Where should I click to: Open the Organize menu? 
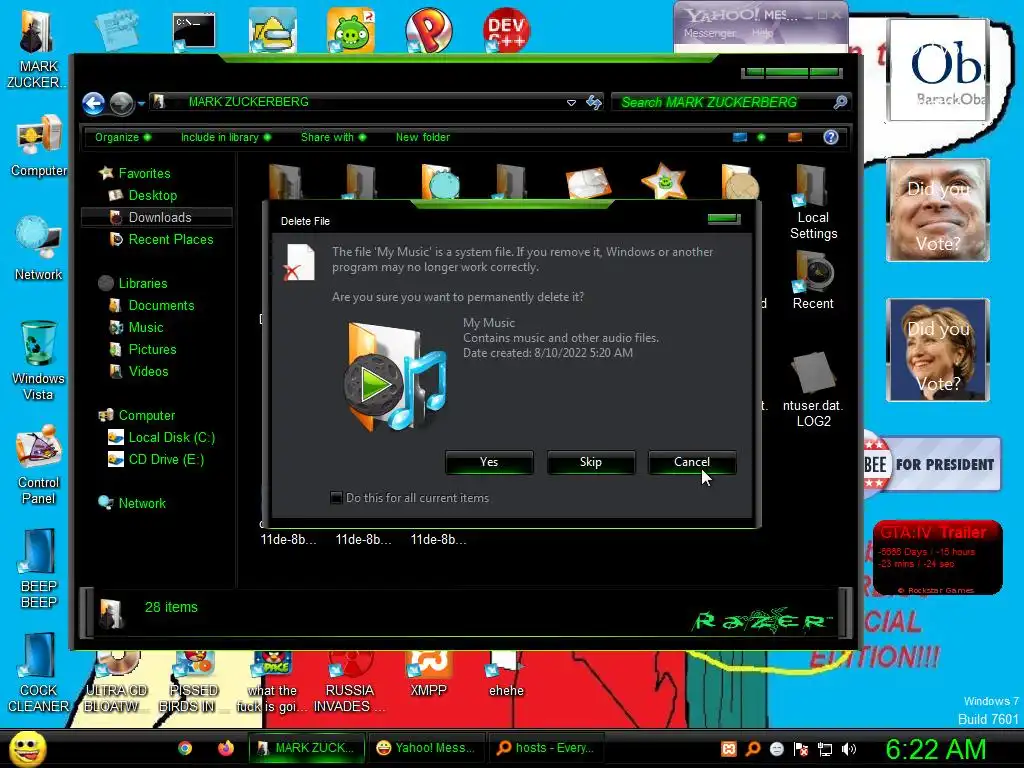click(x=123, y=137)
